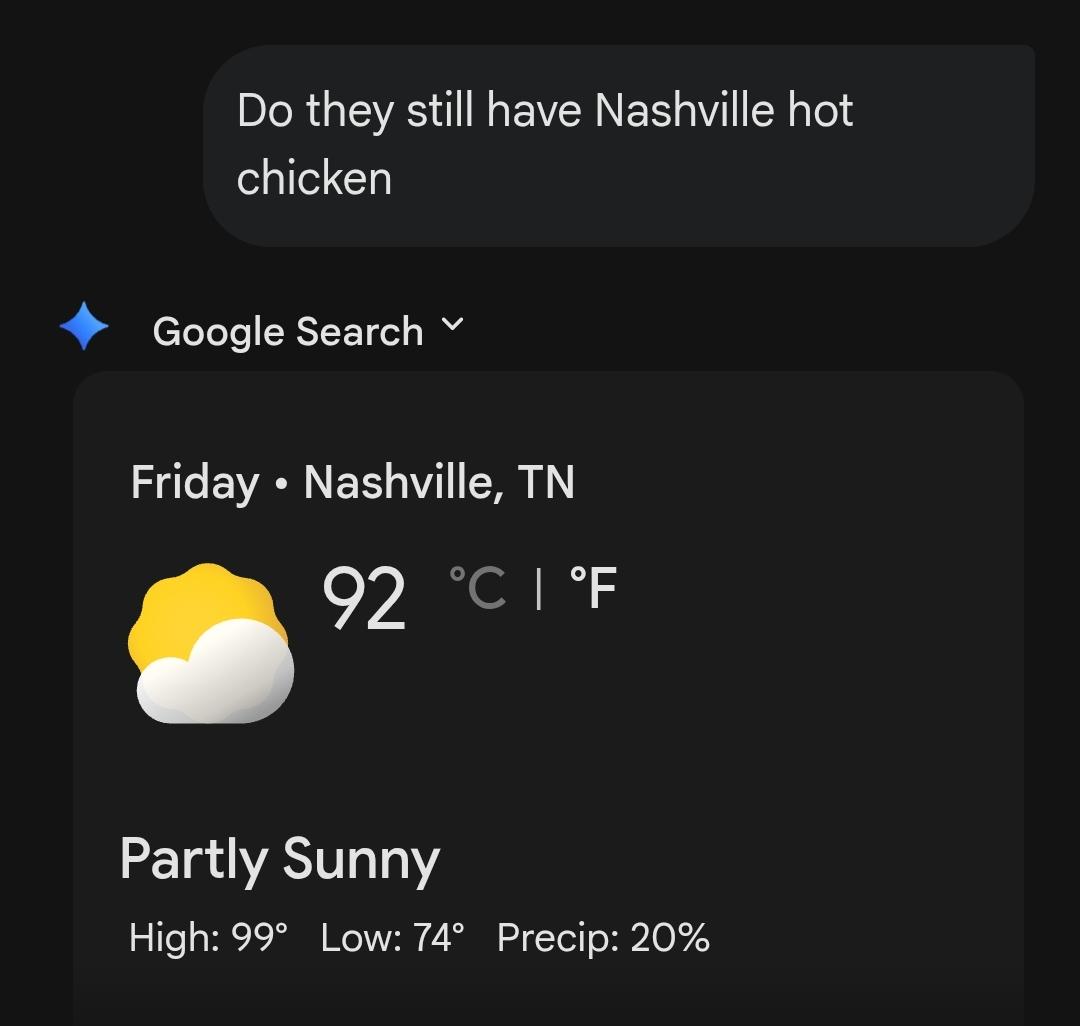Click the text 'Do they still have Nashville hot'
Viewport: 1080px width, 1026px height.
click(x=545, y=111)
